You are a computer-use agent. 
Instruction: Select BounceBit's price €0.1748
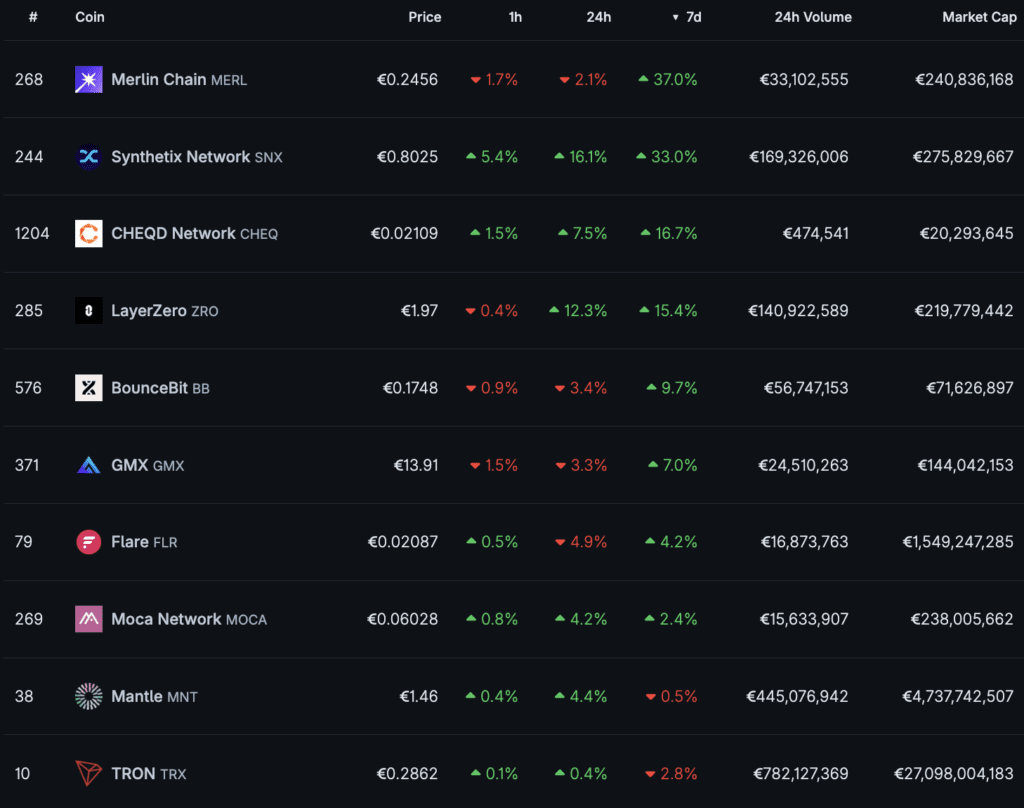(410, 388)
